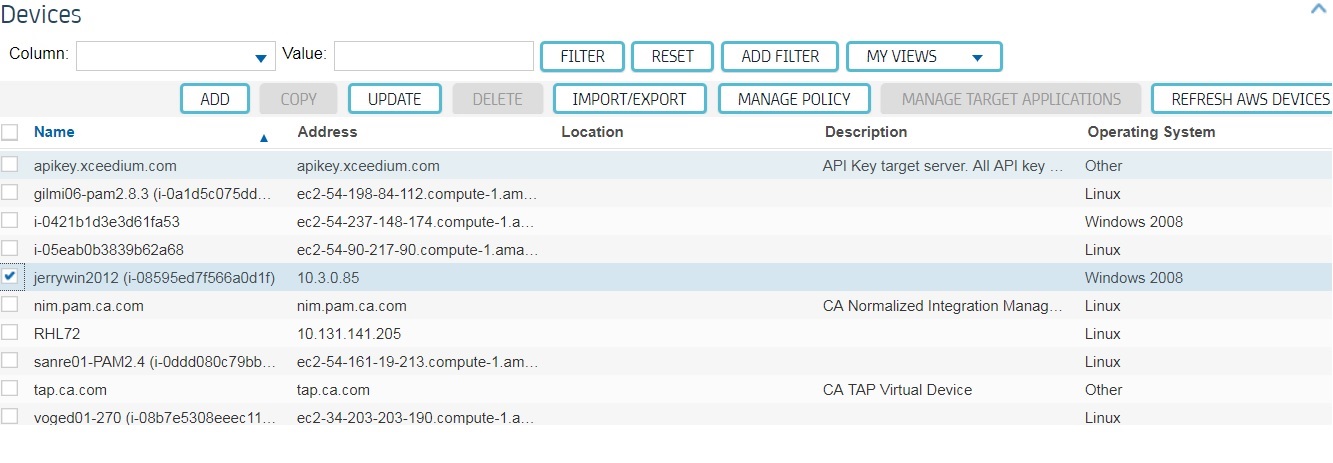Toggle the select-all header checkbox
The image size is (1333, 463).
[x=10, y=132]
